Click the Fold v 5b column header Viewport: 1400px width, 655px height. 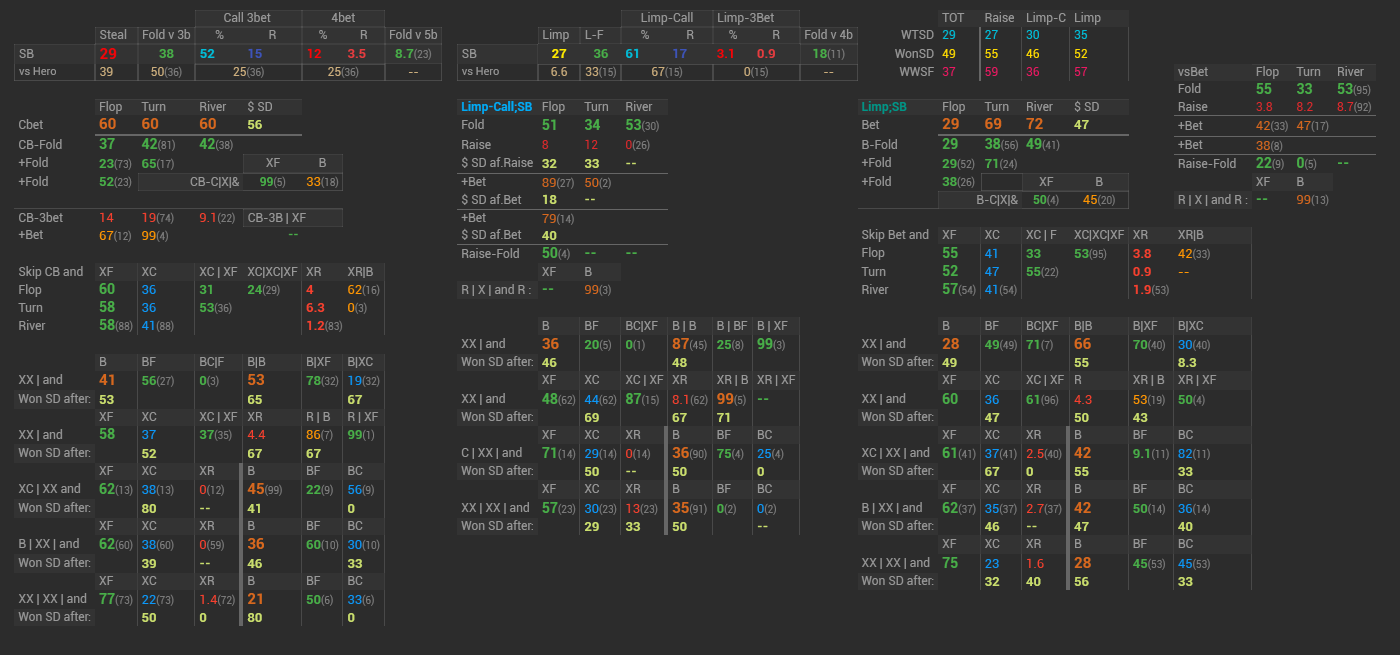(413, 35)
